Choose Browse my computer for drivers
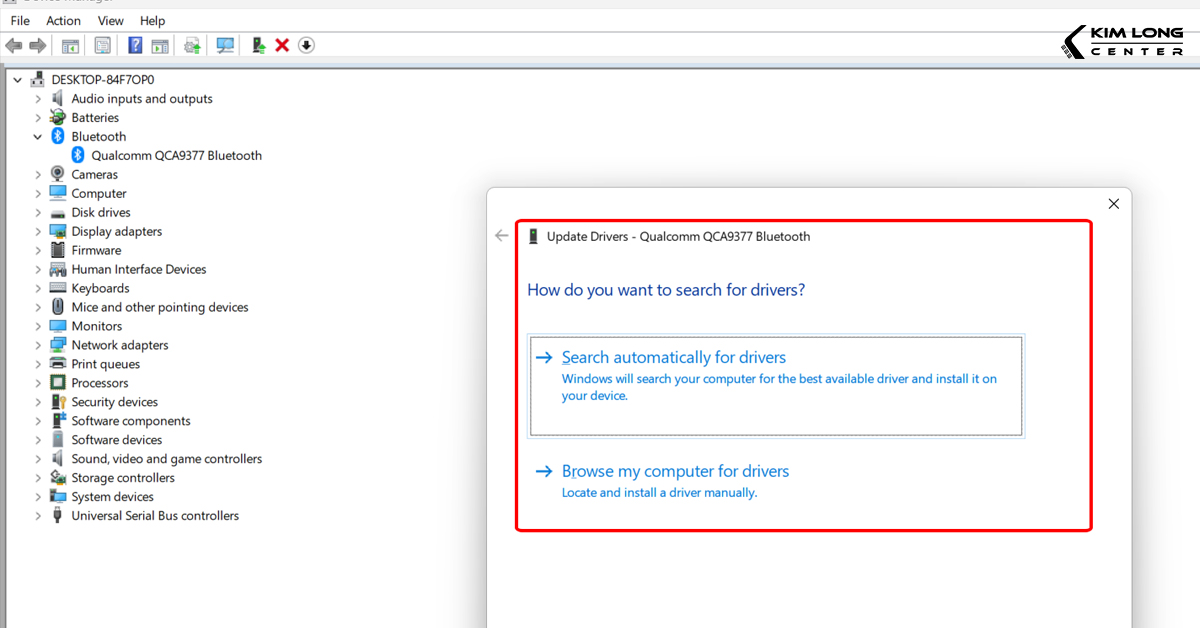Image resolution: width=1200 pixels, height=628 pixels. tap(675, 472)
